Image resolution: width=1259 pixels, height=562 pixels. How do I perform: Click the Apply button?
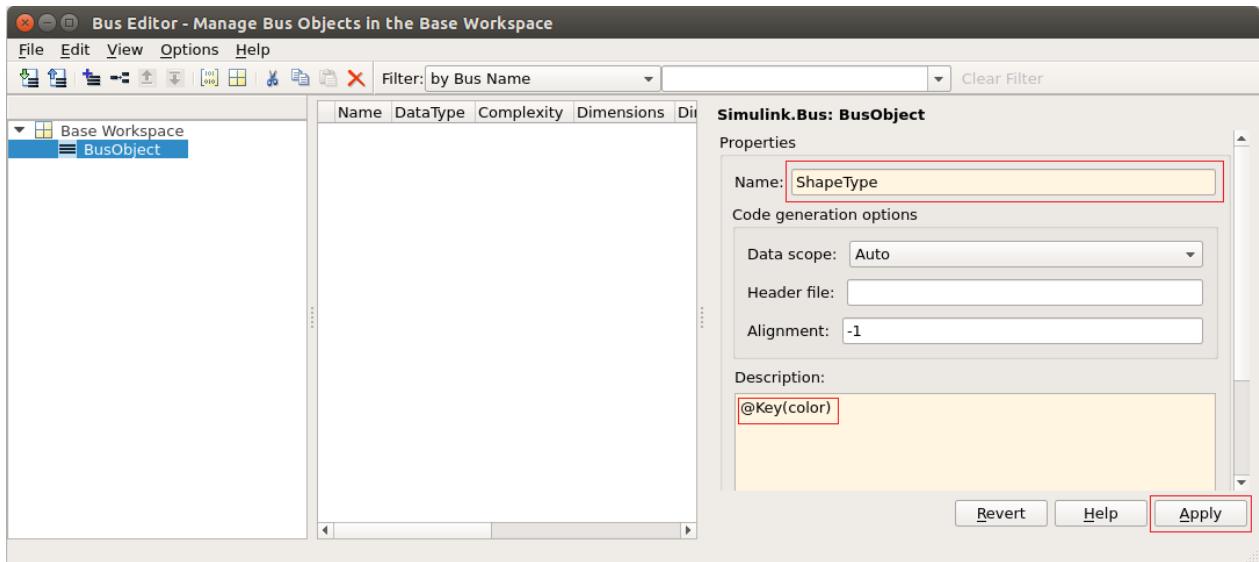(x=1201, y=513)
